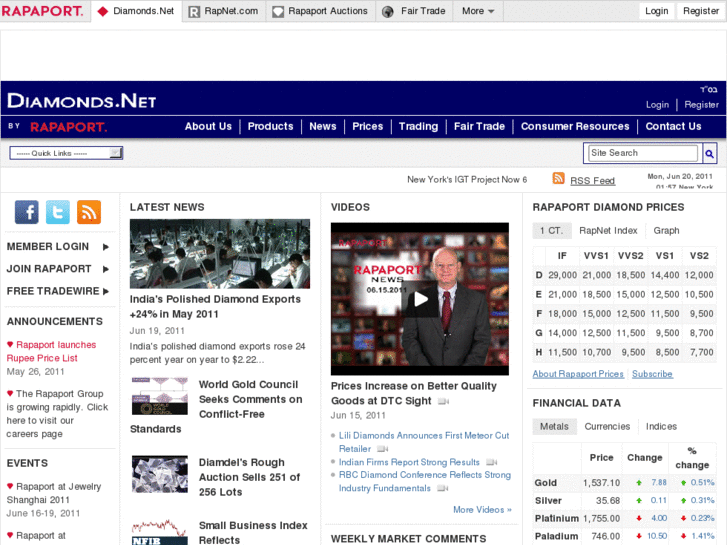727x545 pixels.
Task: Click the Diamonds.Net banner logo
Action: [82, 100]
